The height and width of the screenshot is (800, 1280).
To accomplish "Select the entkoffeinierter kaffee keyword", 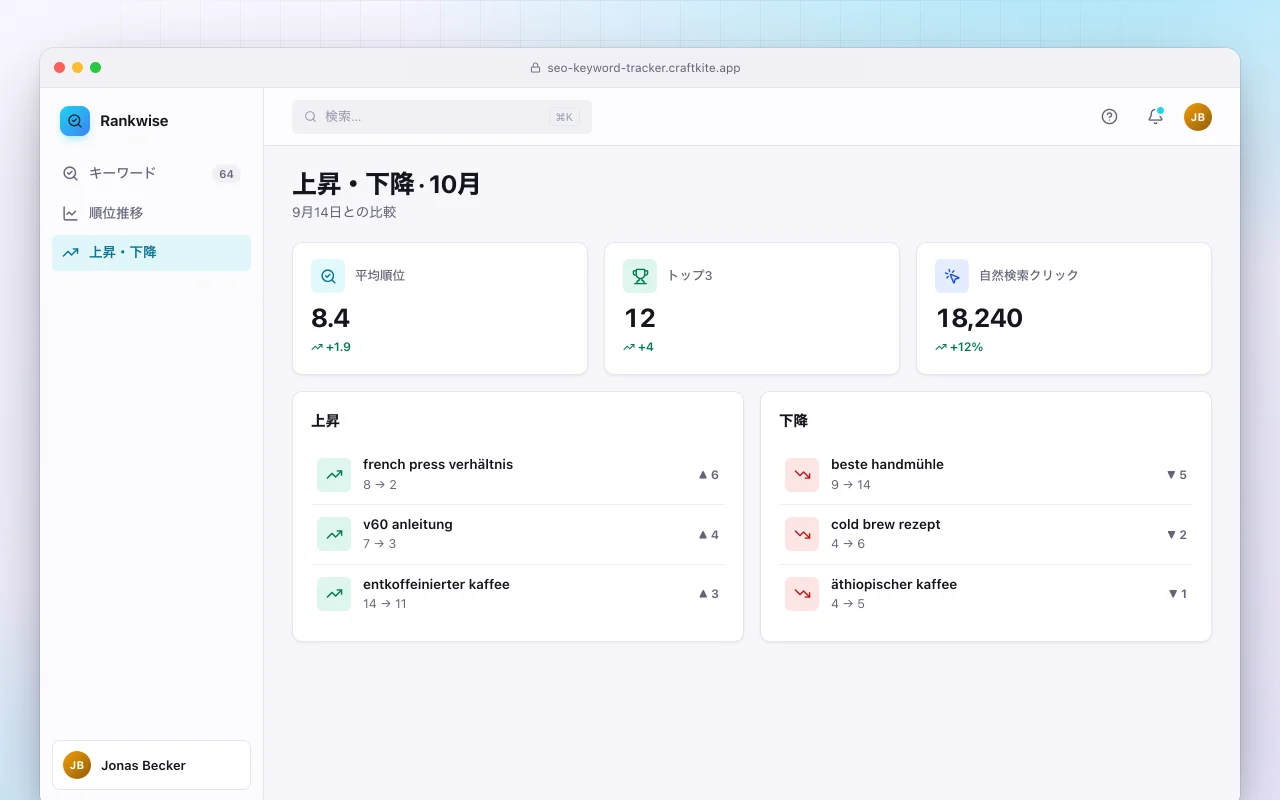I will point(436,584).
